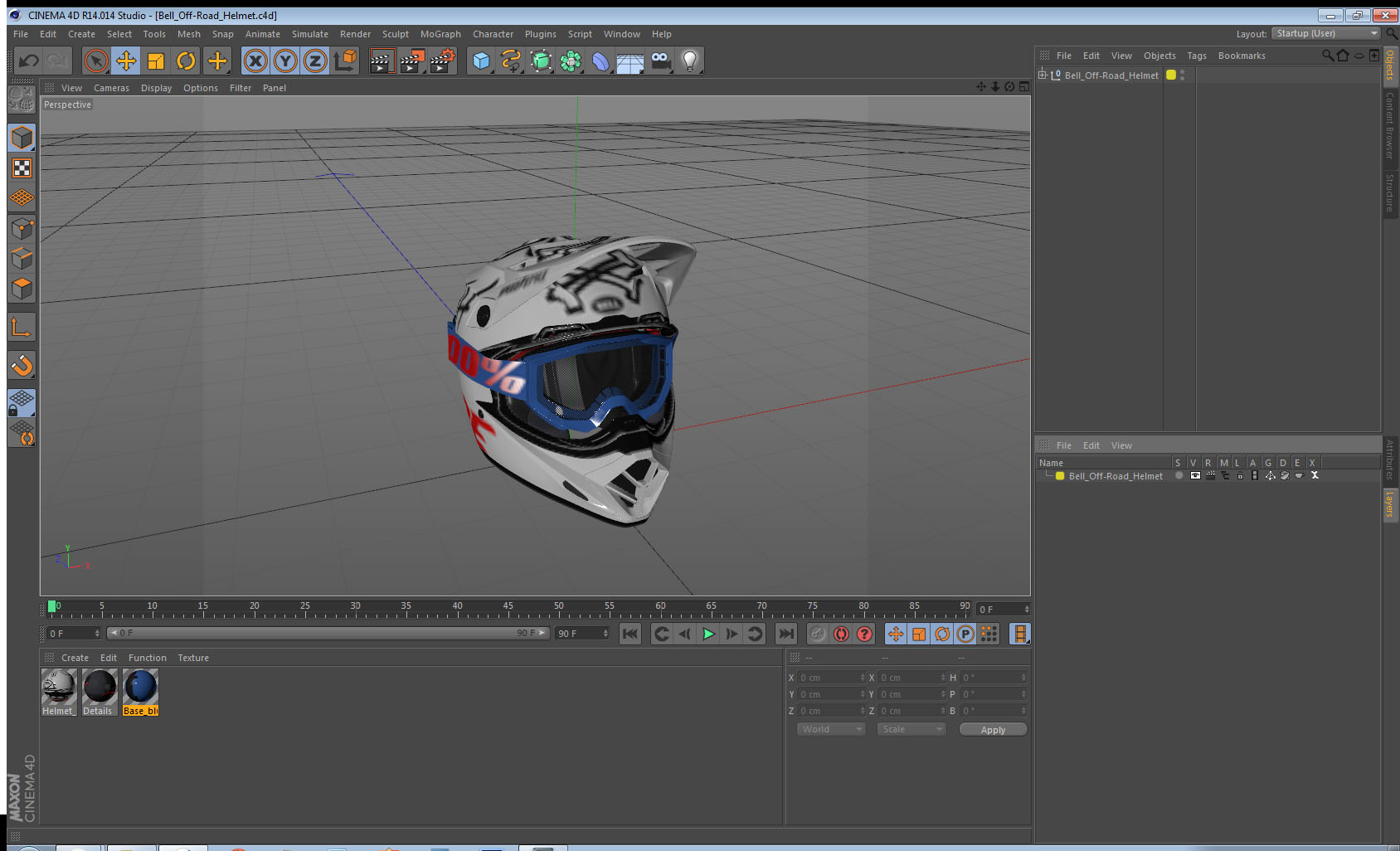
Task: Open the deformer objects icon
Action: coord(600,61)
